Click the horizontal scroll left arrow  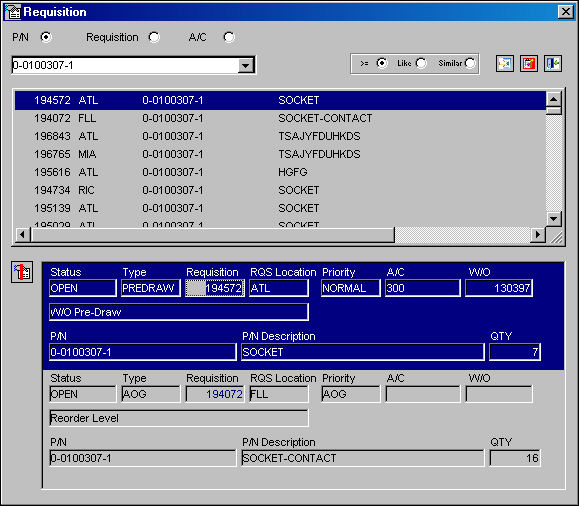[x=23, y=235]
